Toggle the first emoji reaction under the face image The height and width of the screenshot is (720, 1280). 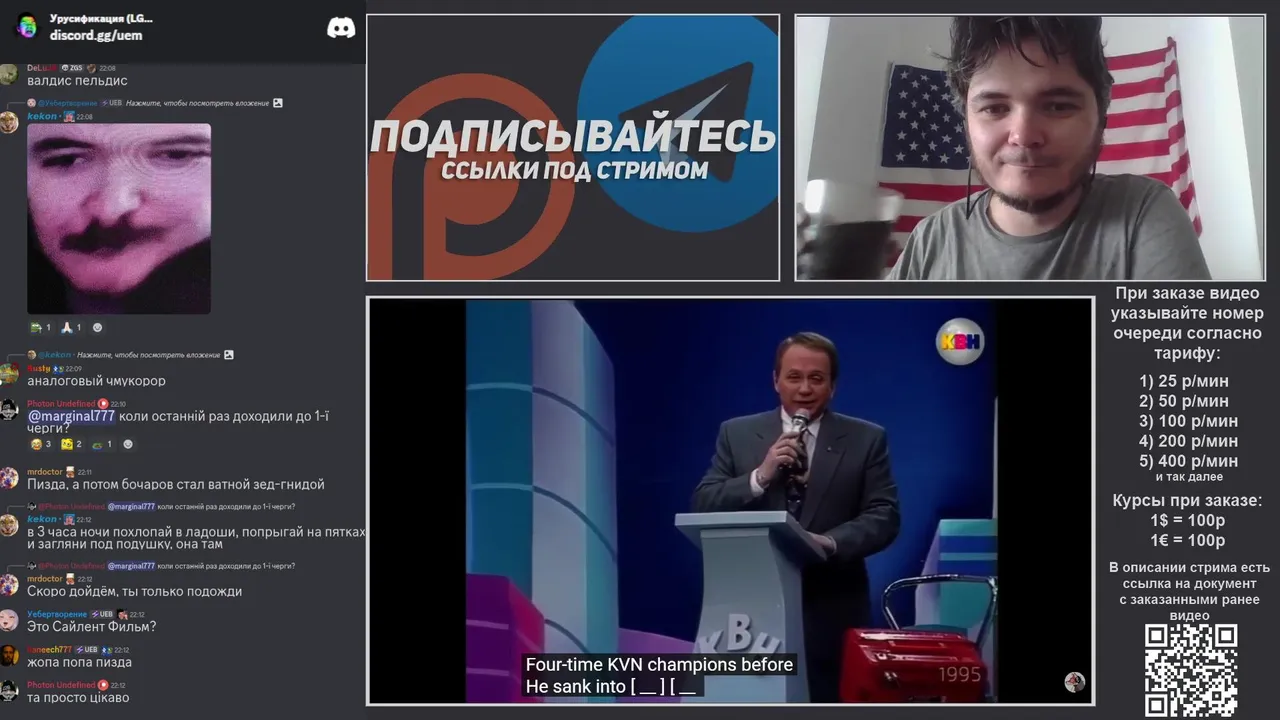tap(41, 327)
